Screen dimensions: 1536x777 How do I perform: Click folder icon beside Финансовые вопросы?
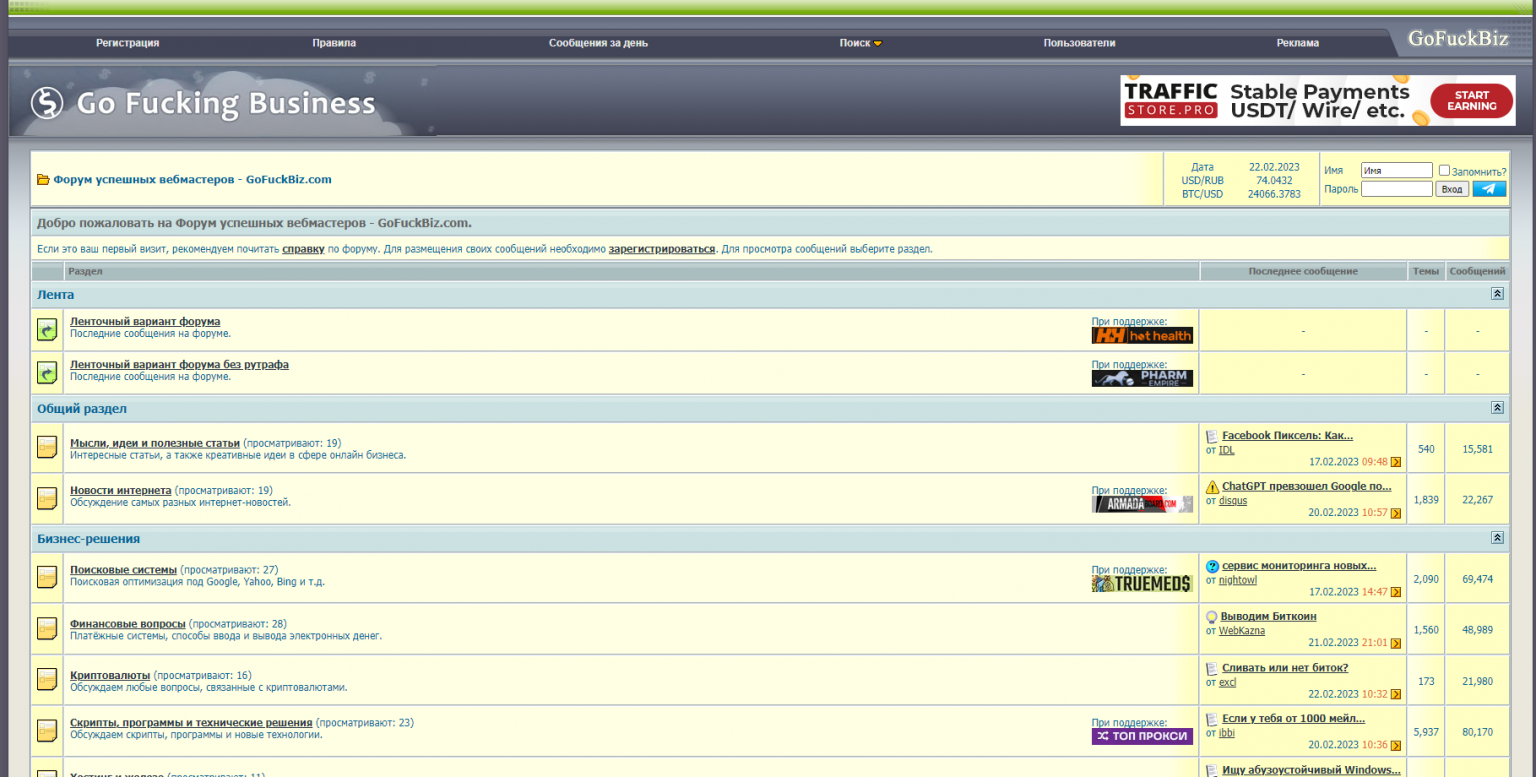tap(47, 628)
